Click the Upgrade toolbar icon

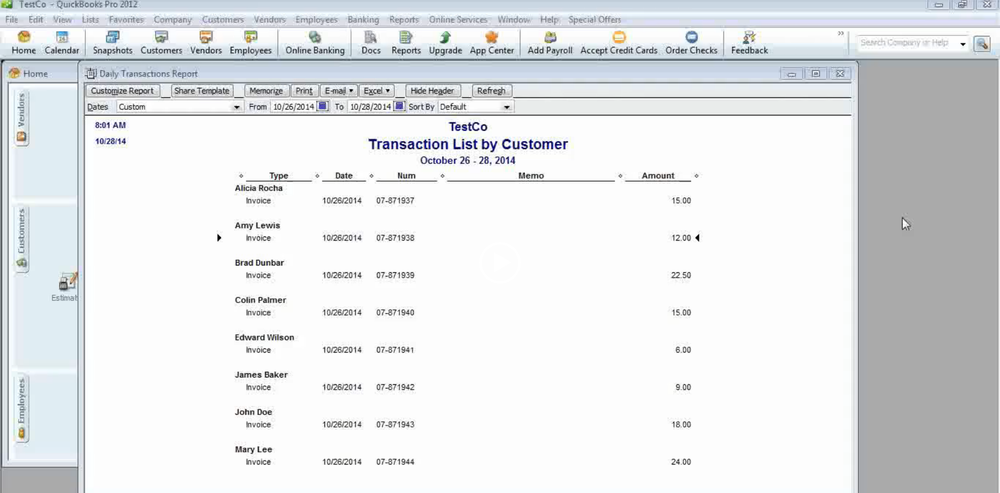445,43
